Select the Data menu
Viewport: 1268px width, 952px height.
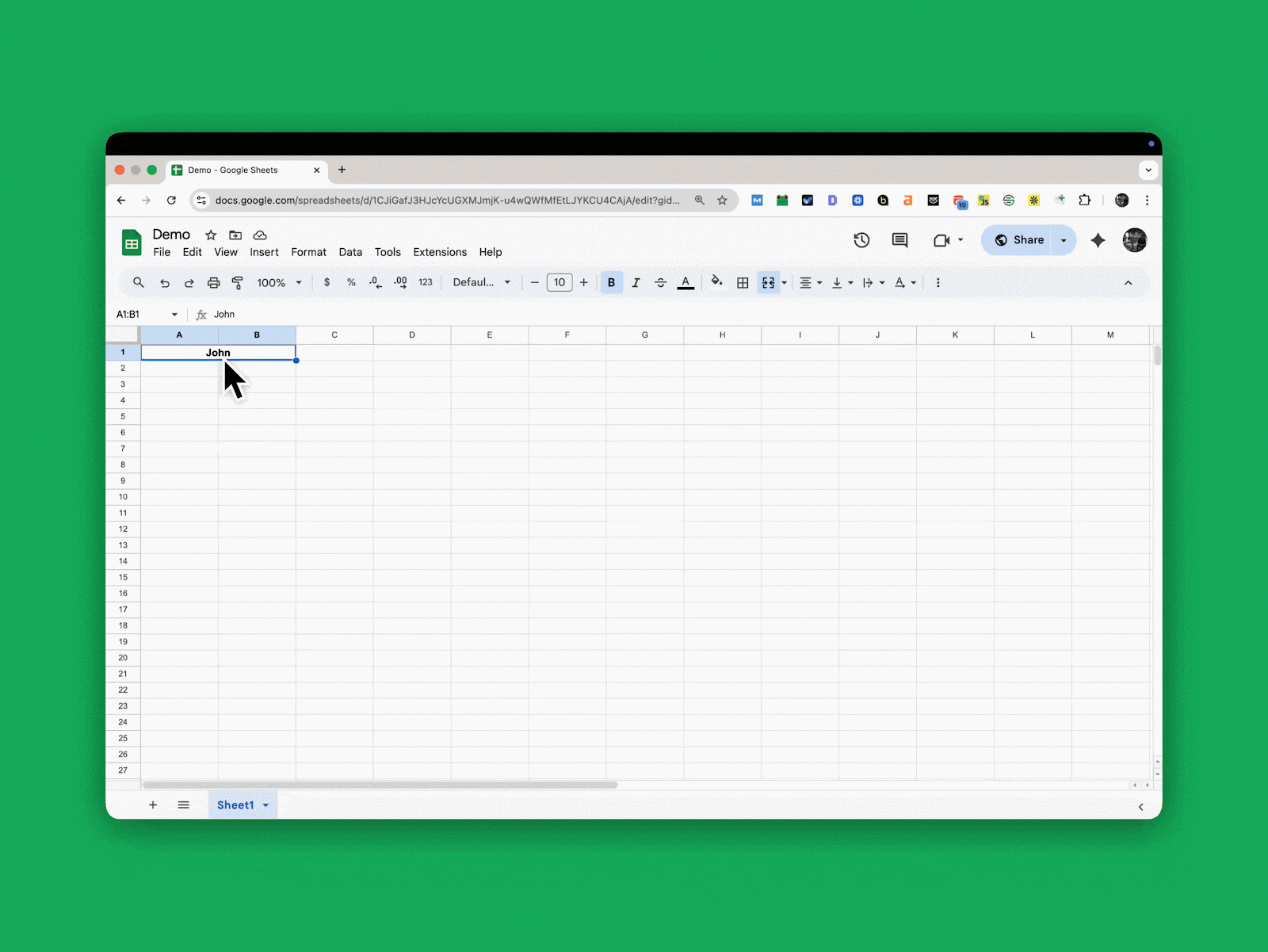[350, 252]
